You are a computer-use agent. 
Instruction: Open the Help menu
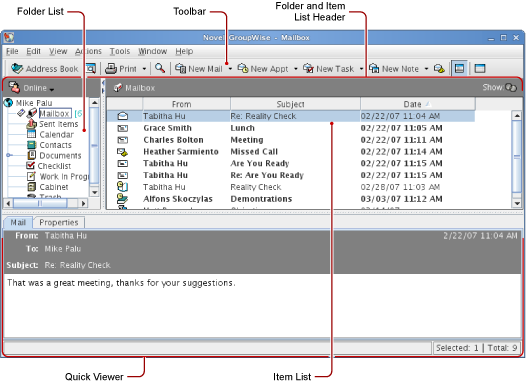tap(184, 51)
